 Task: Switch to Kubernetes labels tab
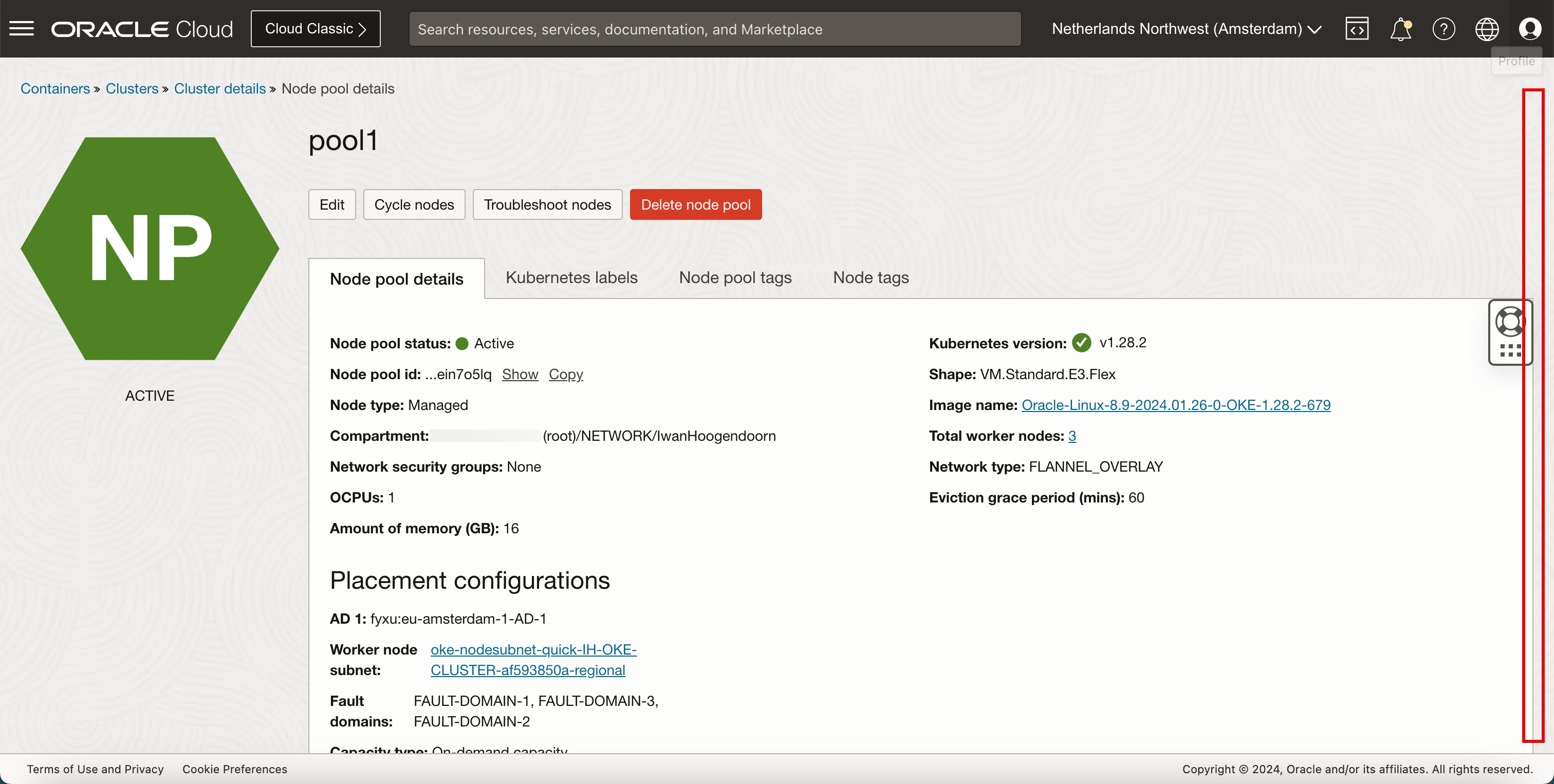571,277
